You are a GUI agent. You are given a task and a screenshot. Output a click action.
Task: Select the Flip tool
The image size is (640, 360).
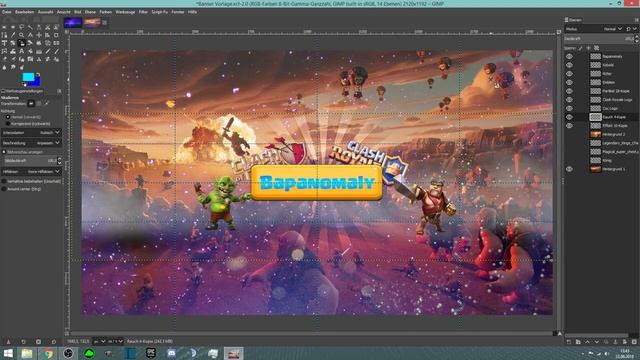(56, 43)
